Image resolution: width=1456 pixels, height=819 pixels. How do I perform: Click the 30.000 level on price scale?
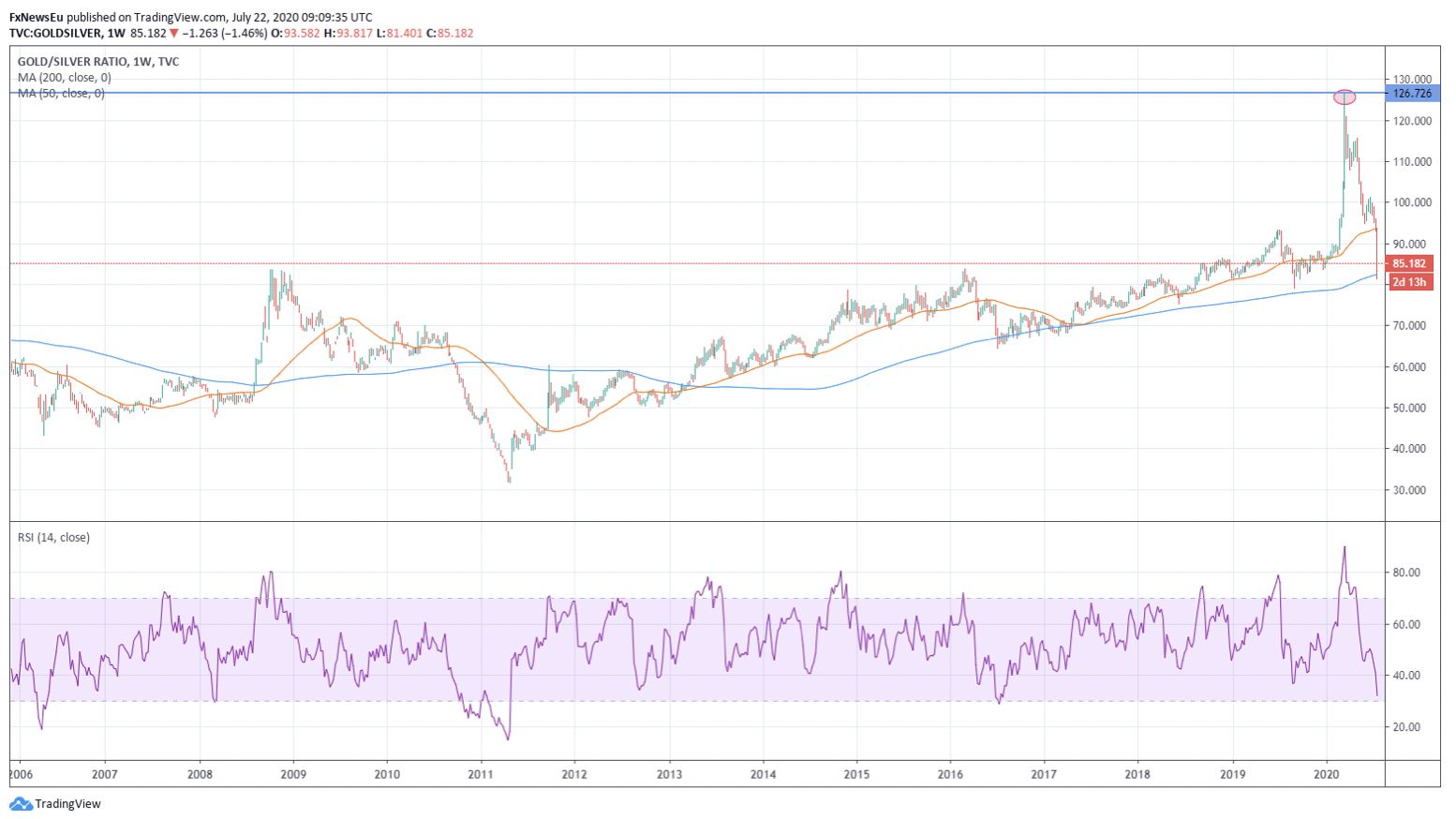point(1410,490)
